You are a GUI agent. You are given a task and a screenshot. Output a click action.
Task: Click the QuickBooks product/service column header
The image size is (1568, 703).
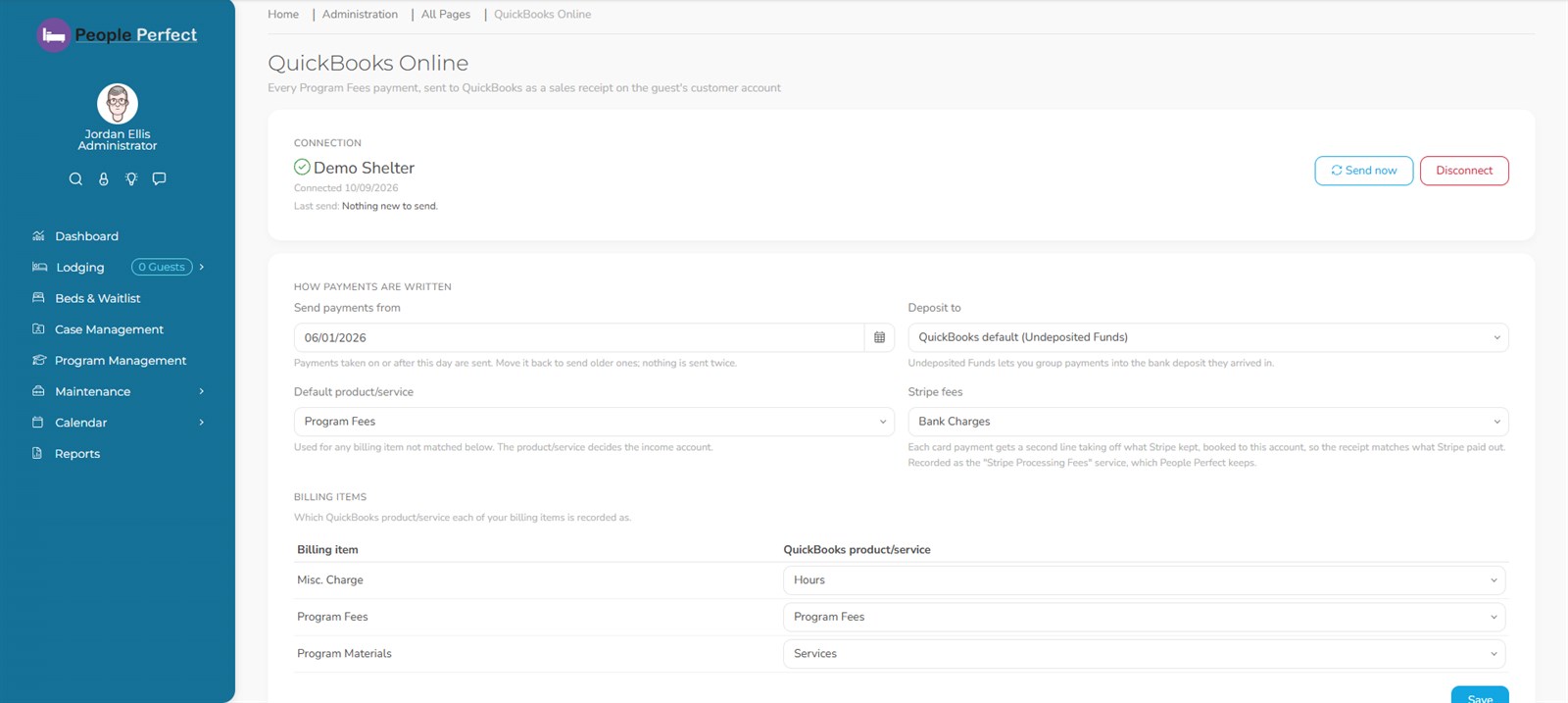pyautogui.click(x=857, y=550)
